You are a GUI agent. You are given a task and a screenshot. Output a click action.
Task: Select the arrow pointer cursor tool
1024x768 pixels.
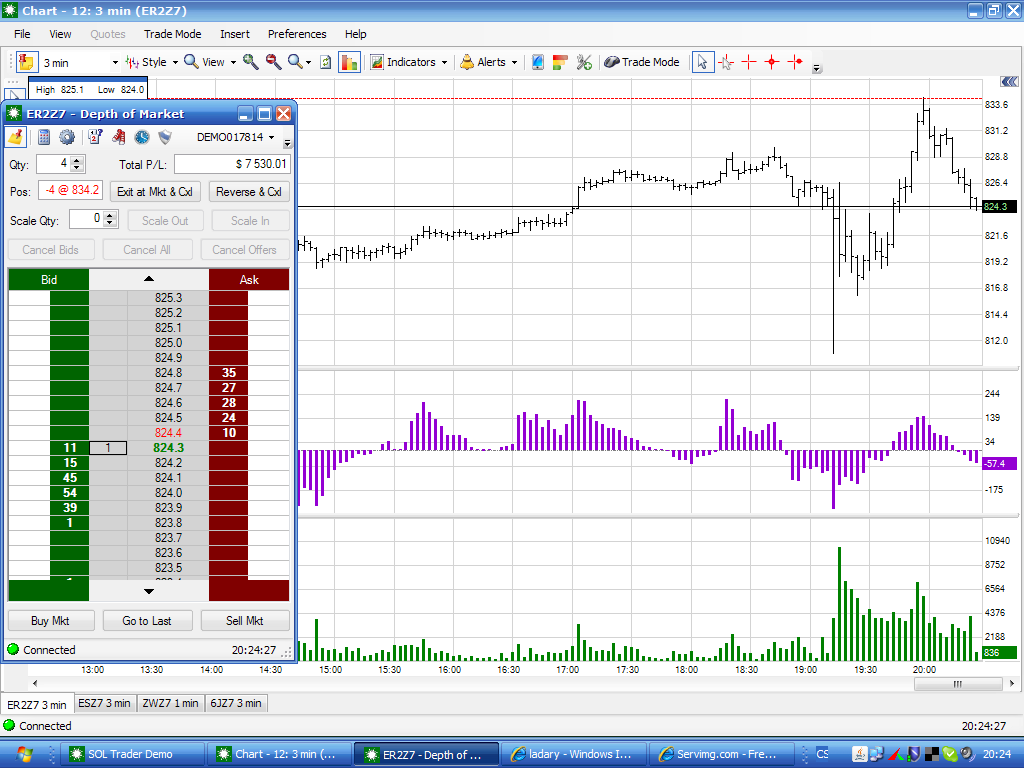pos(702,62)
